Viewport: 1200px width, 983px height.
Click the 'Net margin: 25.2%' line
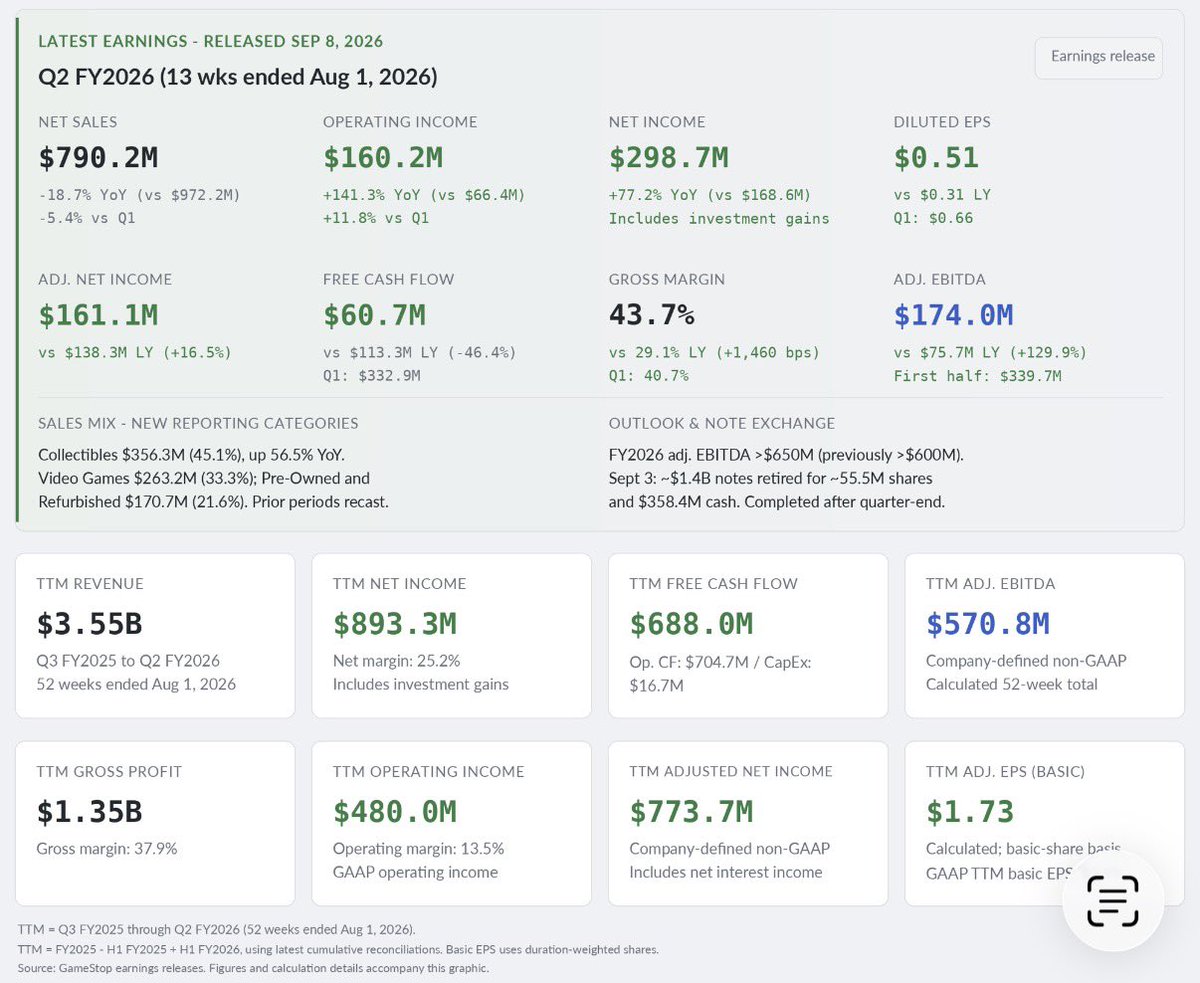pyautogui.click(x=396, y=661)
